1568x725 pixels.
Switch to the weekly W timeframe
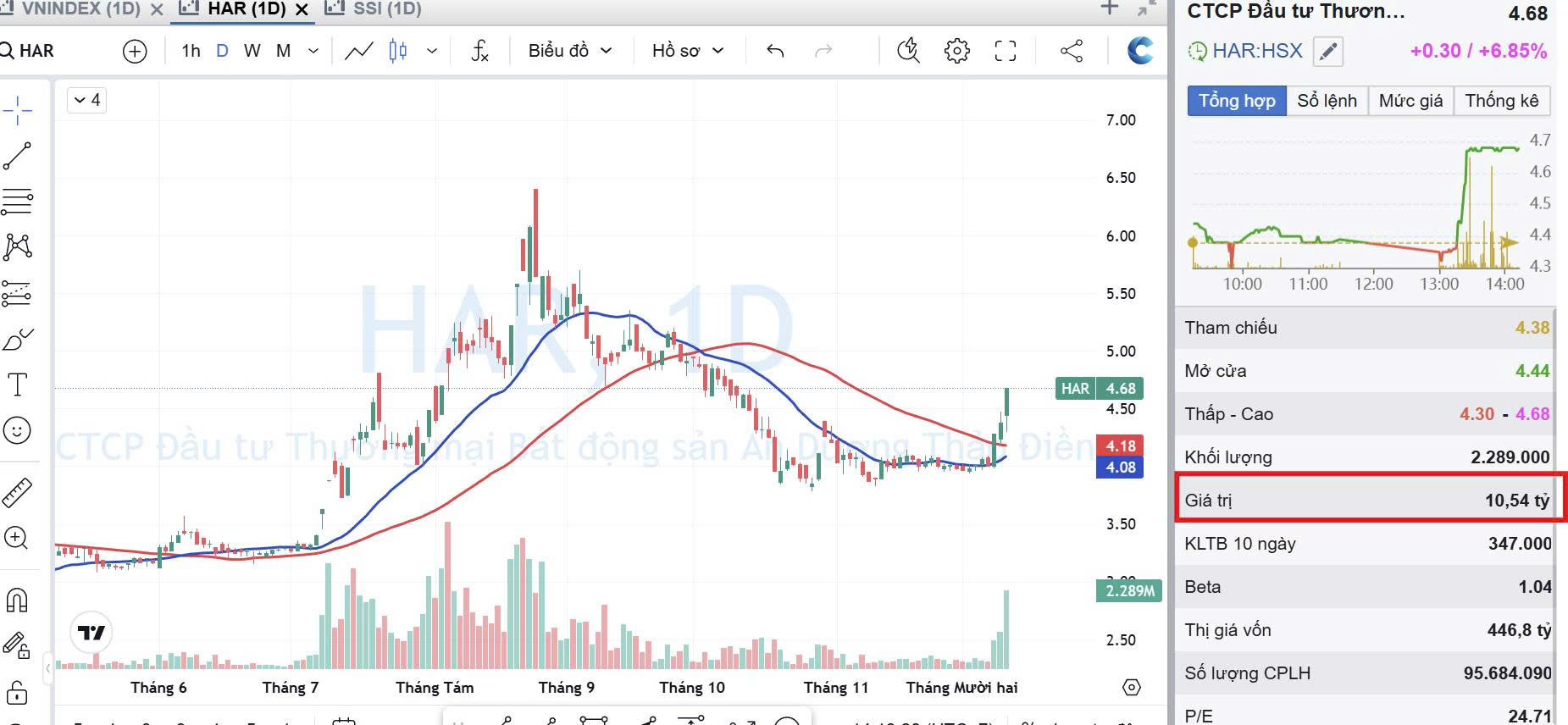coord(252,51)
